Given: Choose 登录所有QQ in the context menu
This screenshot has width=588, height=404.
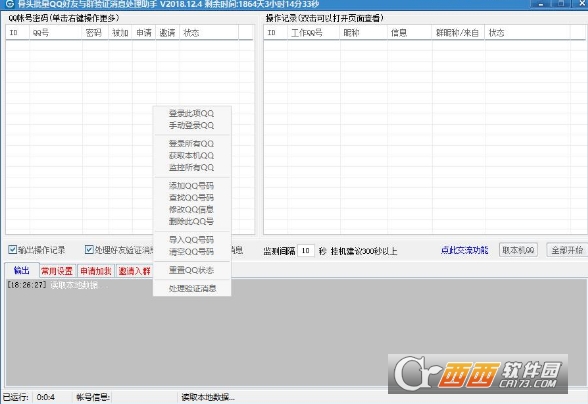Looking at the screenshot, I should click(x=191, y=144).
